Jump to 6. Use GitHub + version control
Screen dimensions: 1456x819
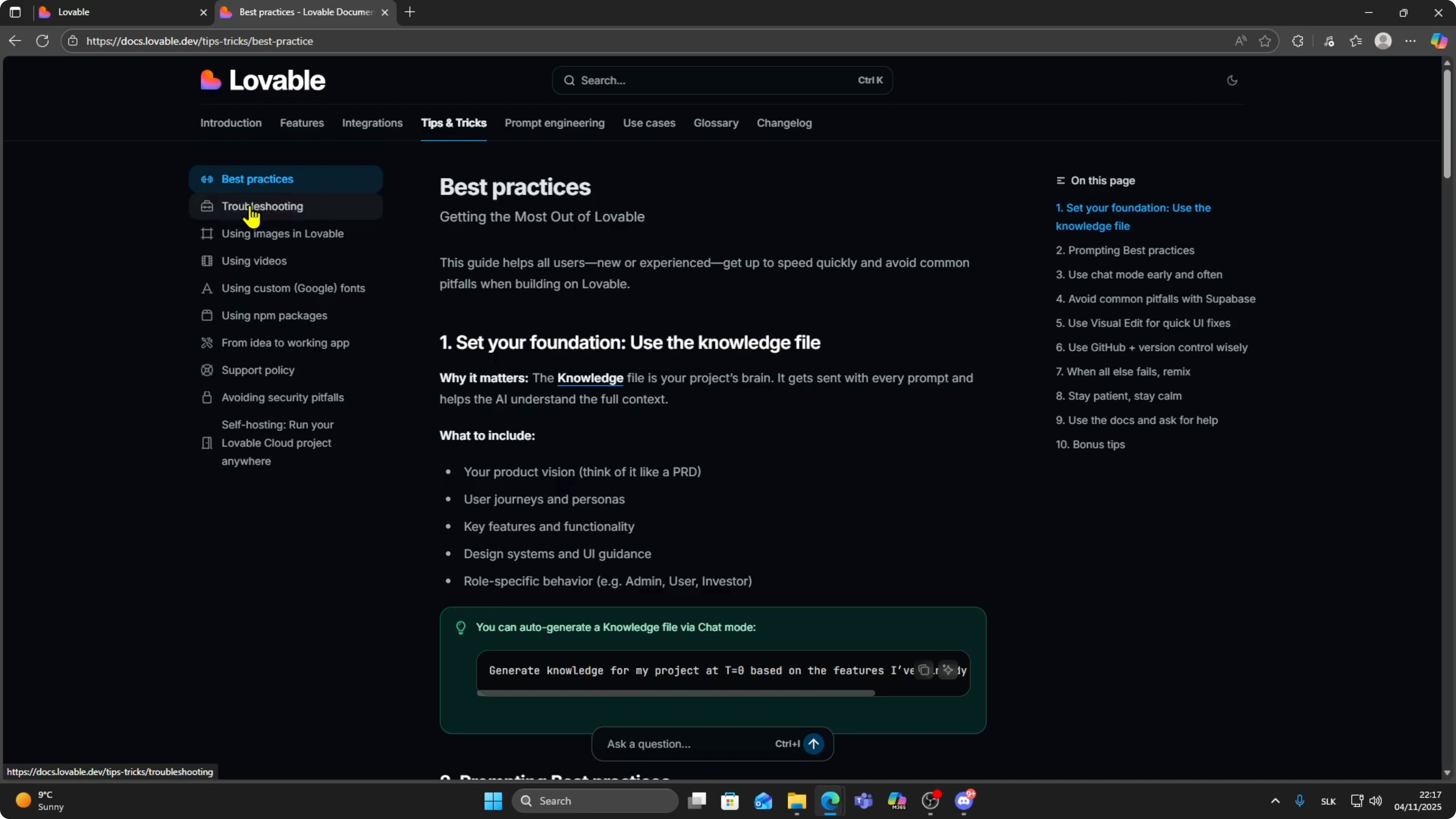pos(1151,348)
